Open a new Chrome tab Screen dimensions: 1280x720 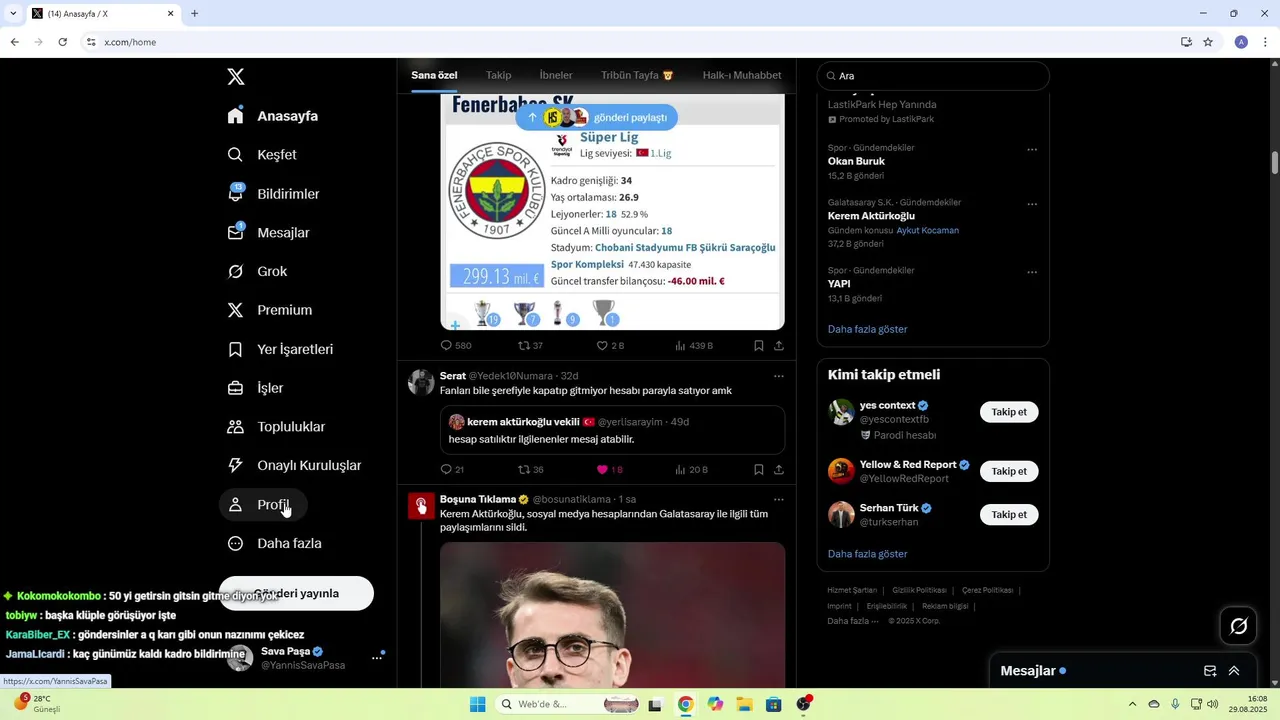[x=194, y=14]
